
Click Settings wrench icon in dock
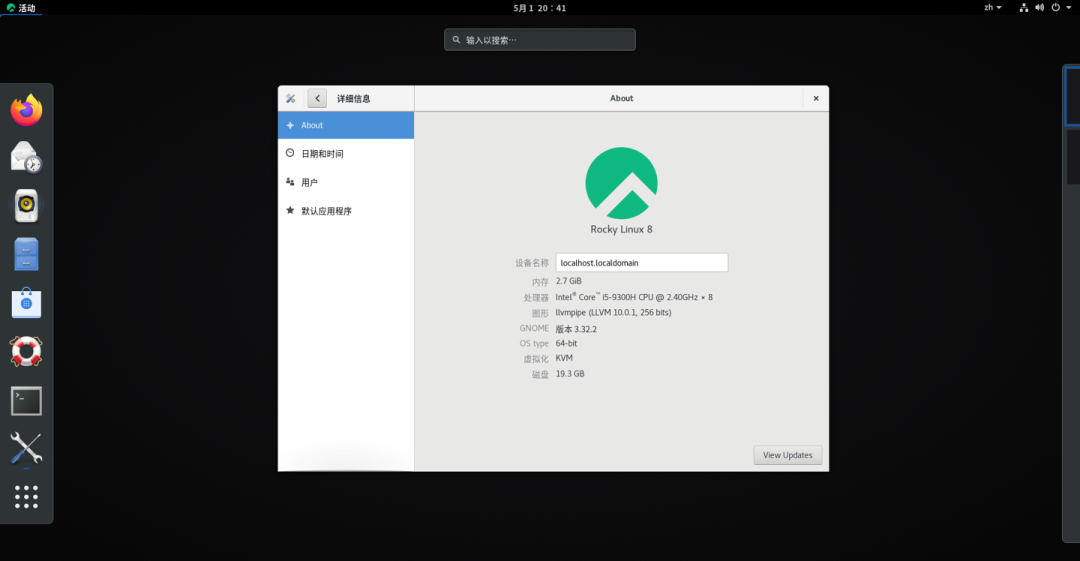point(26,449)
